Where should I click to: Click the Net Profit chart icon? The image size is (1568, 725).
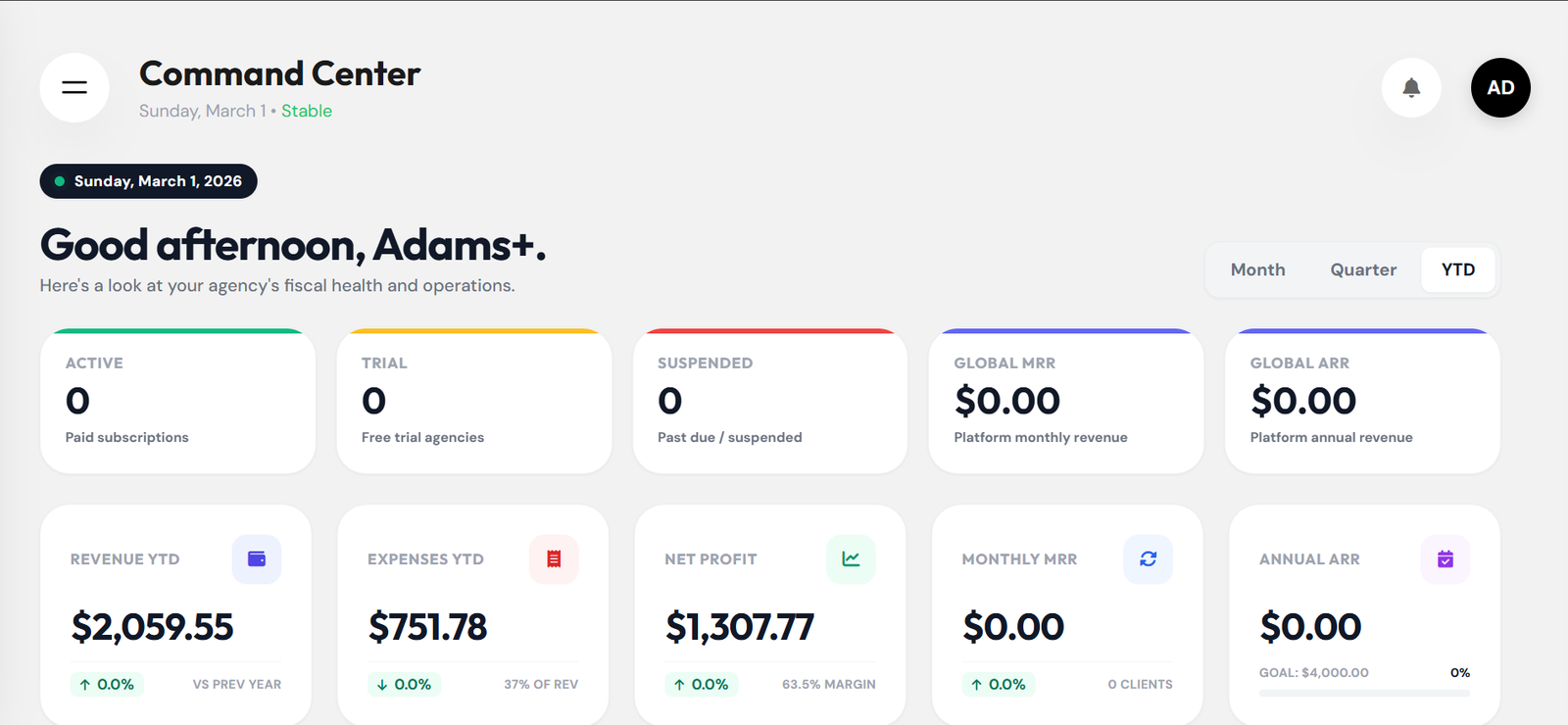click(x=851, y=559)
